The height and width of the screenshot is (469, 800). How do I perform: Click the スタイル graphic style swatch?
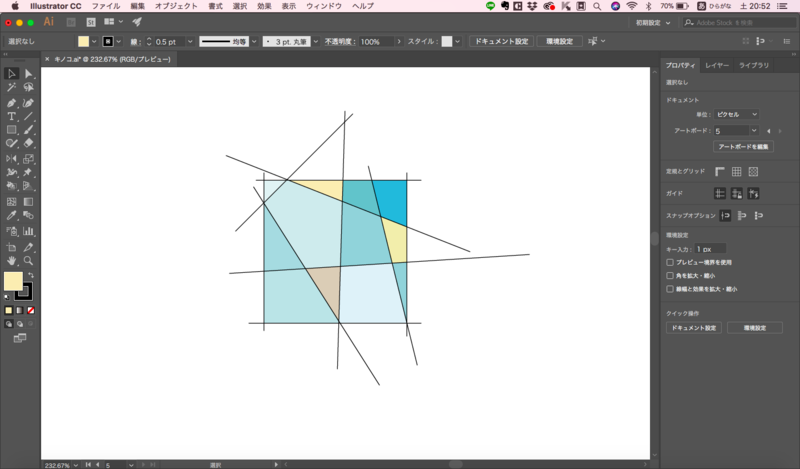click(x=447, y=41)
